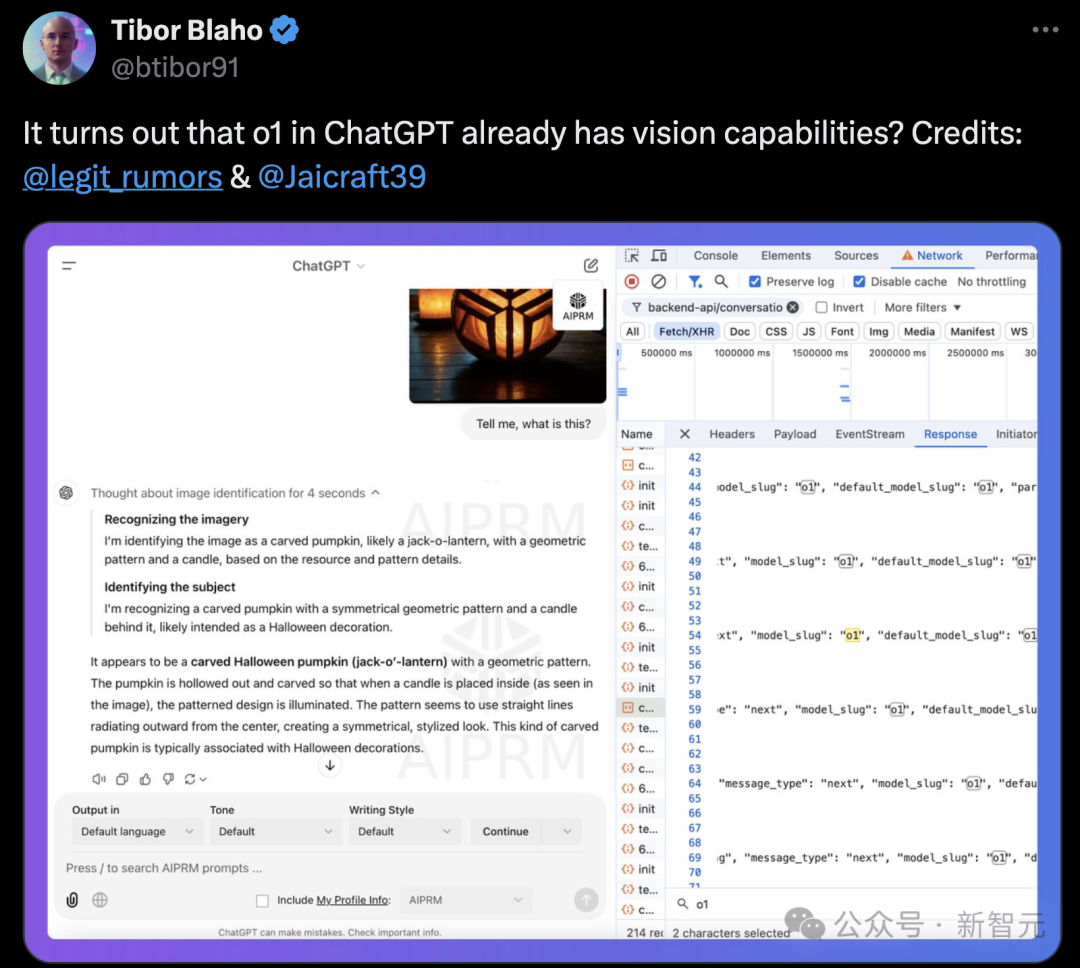Activate DevTools inspect element icon
This screenshot has height=968, width=1080.
[632, 256]
